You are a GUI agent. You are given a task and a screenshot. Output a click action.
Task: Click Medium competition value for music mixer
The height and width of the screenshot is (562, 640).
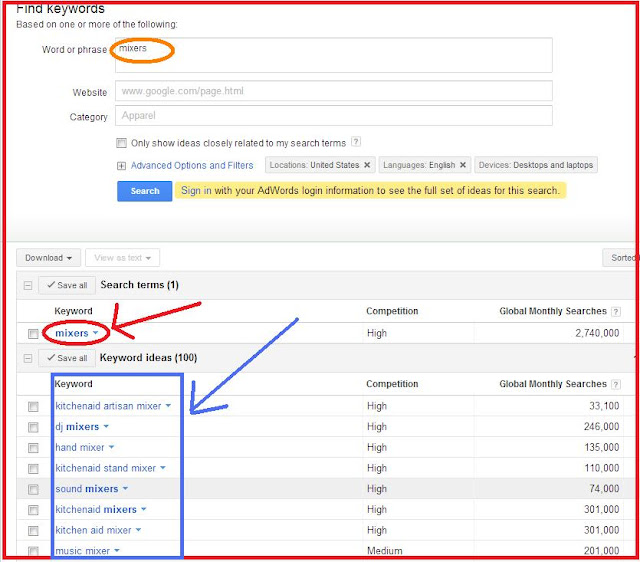click(x=384, y=551)
